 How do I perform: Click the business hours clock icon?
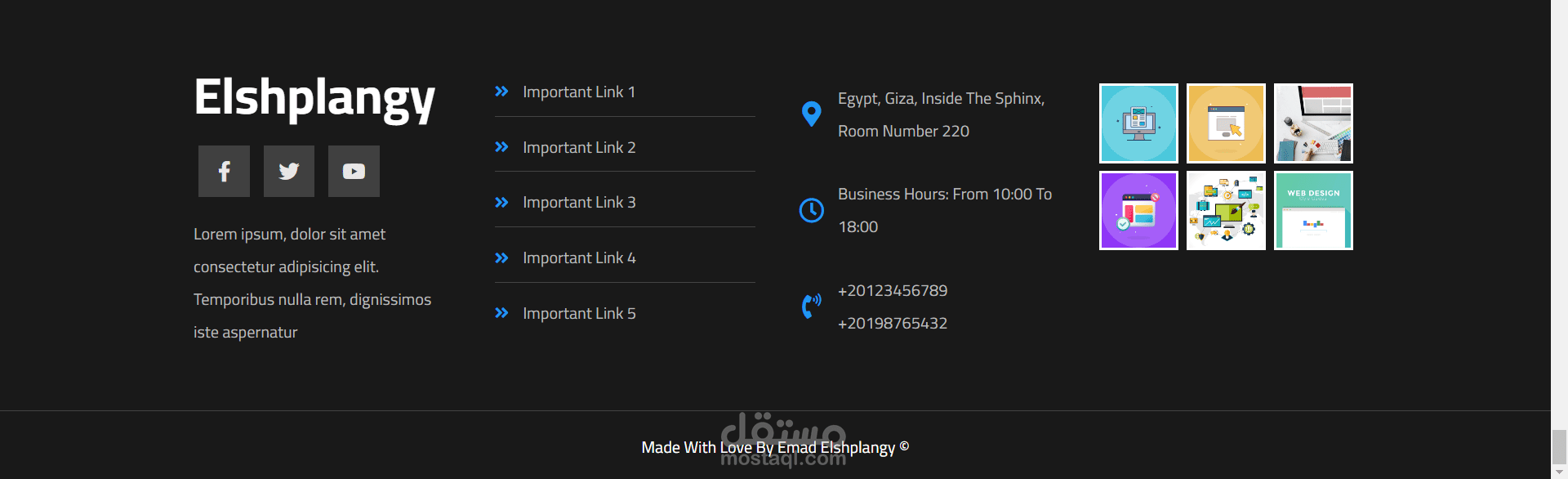811,210
